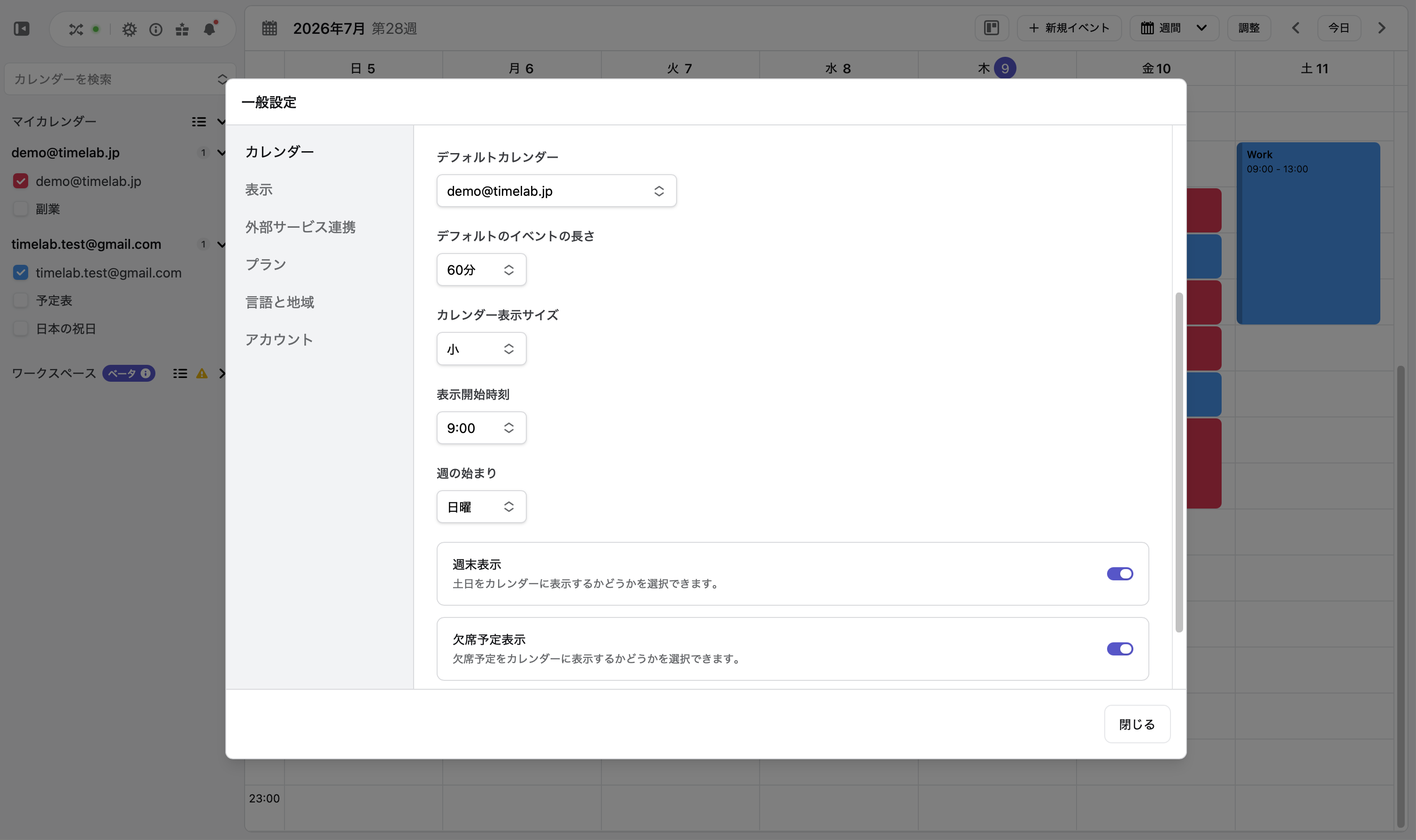Click list icon next to マイカレンダー
The height and width of the screenshot is (840, 1416).
[x=199, y=122]
